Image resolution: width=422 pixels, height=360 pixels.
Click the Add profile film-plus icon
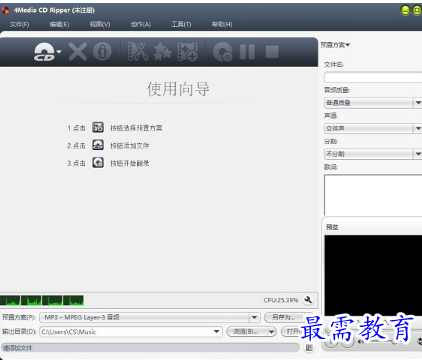tap(188, 52)
